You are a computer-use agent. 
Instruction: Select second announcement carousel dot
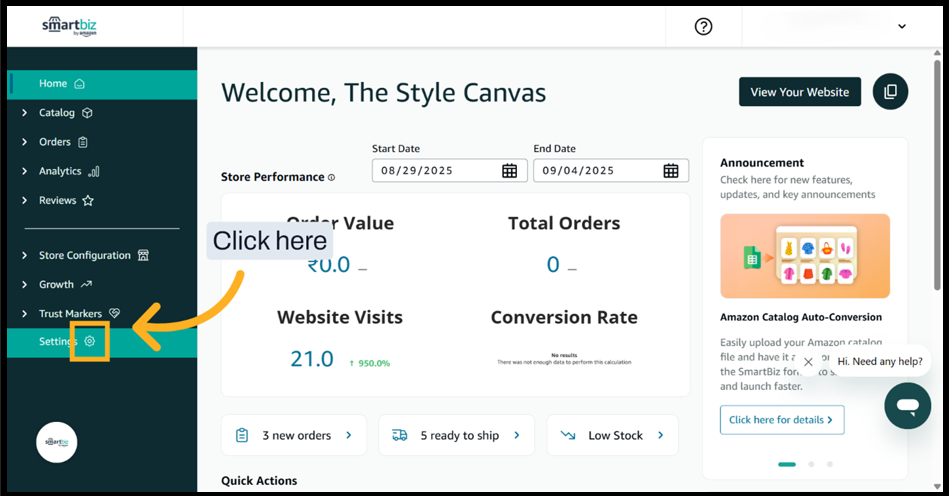[810, 464]
